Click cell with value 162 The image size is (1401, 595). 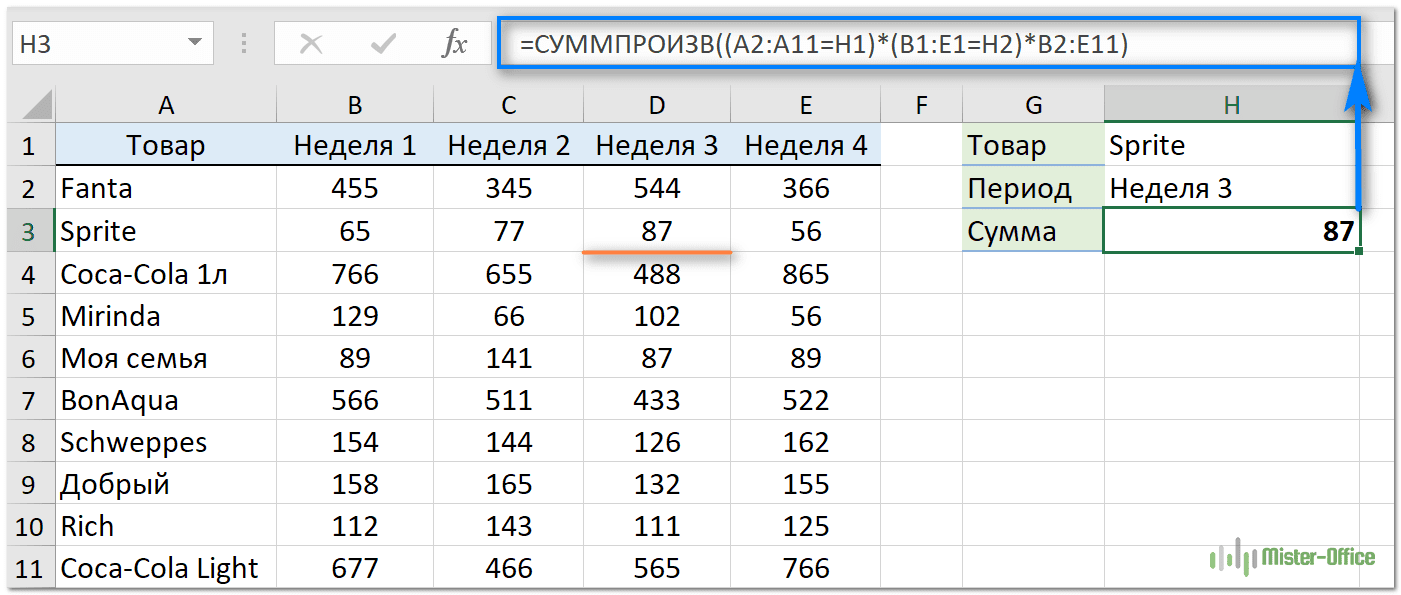coord(806,442)
